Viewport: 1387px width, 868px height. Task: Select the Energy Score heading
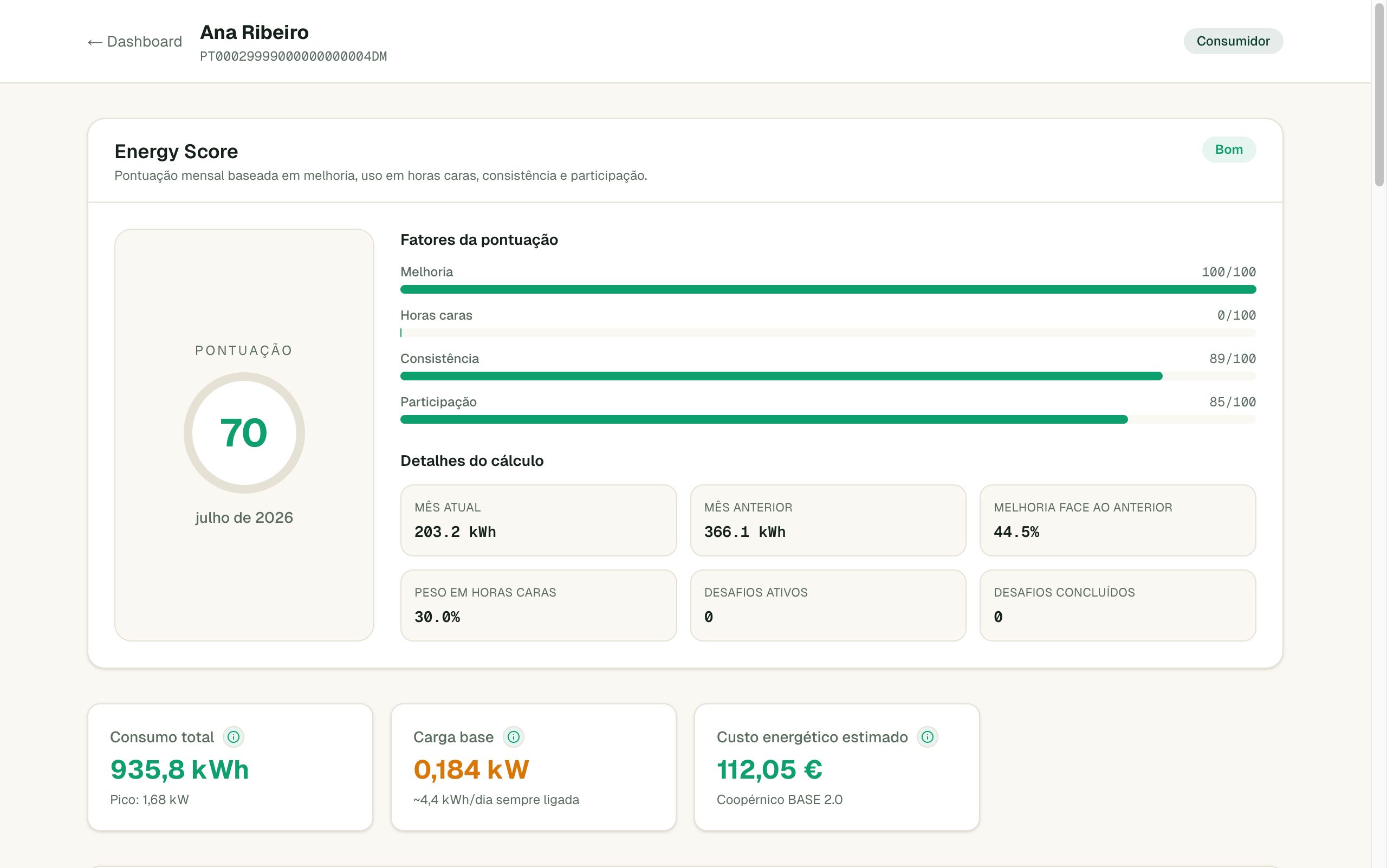click(x=176, y=152)
